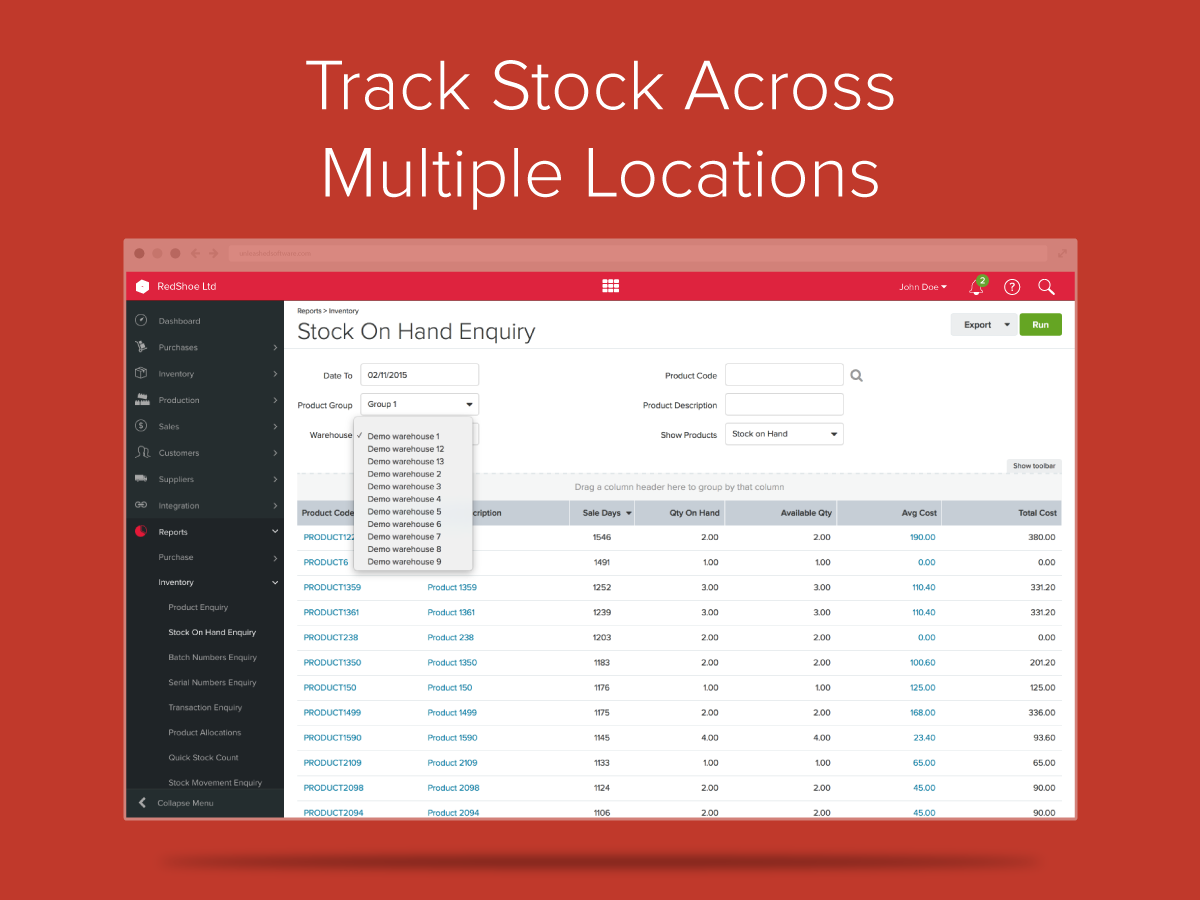Select Demo warehouse 12 from the list
The width and height of the screenshot is (1200, 900).
pos(406,449)
